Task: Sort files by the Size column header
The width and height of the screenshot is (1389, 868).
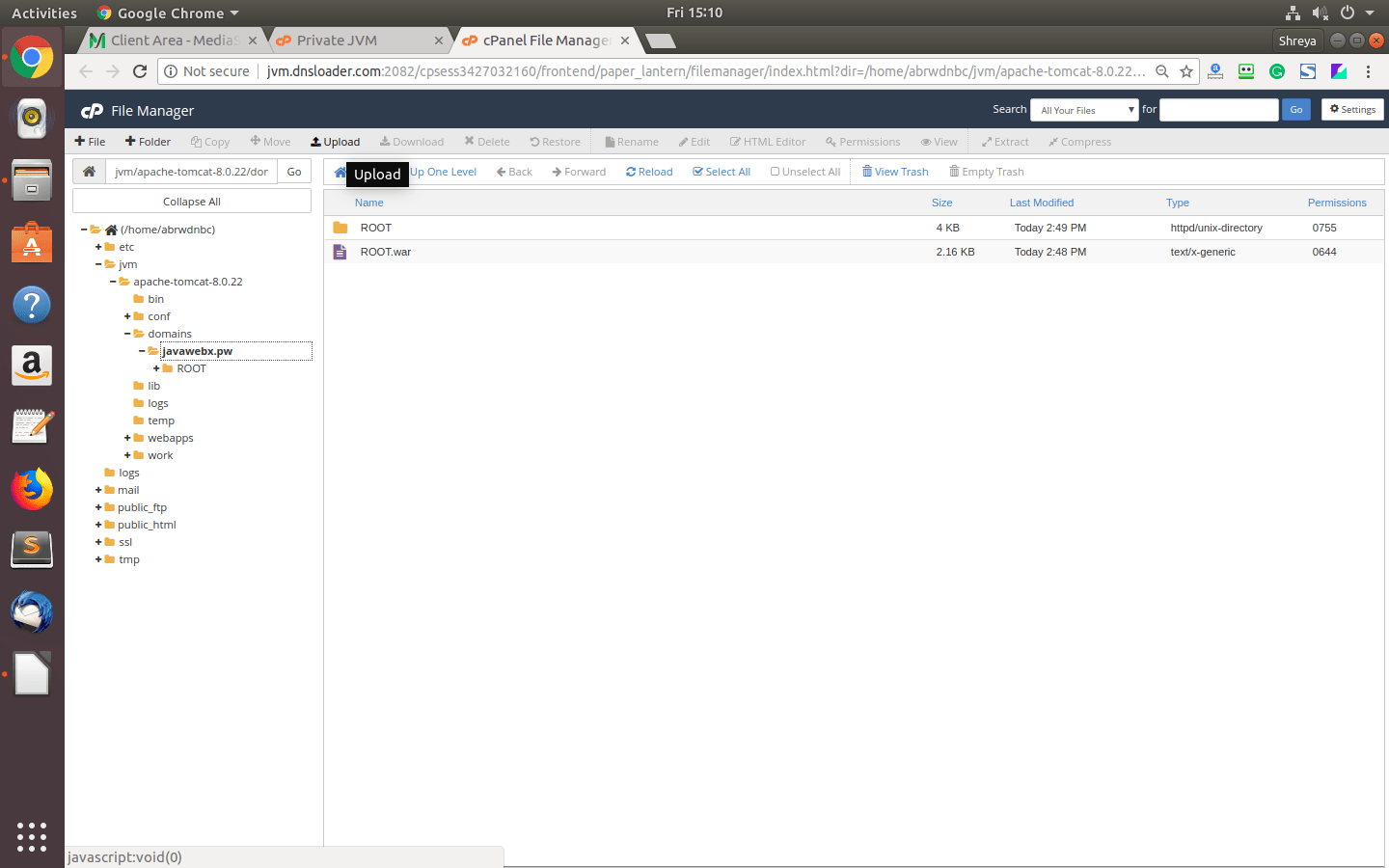Action: point(941,203)
